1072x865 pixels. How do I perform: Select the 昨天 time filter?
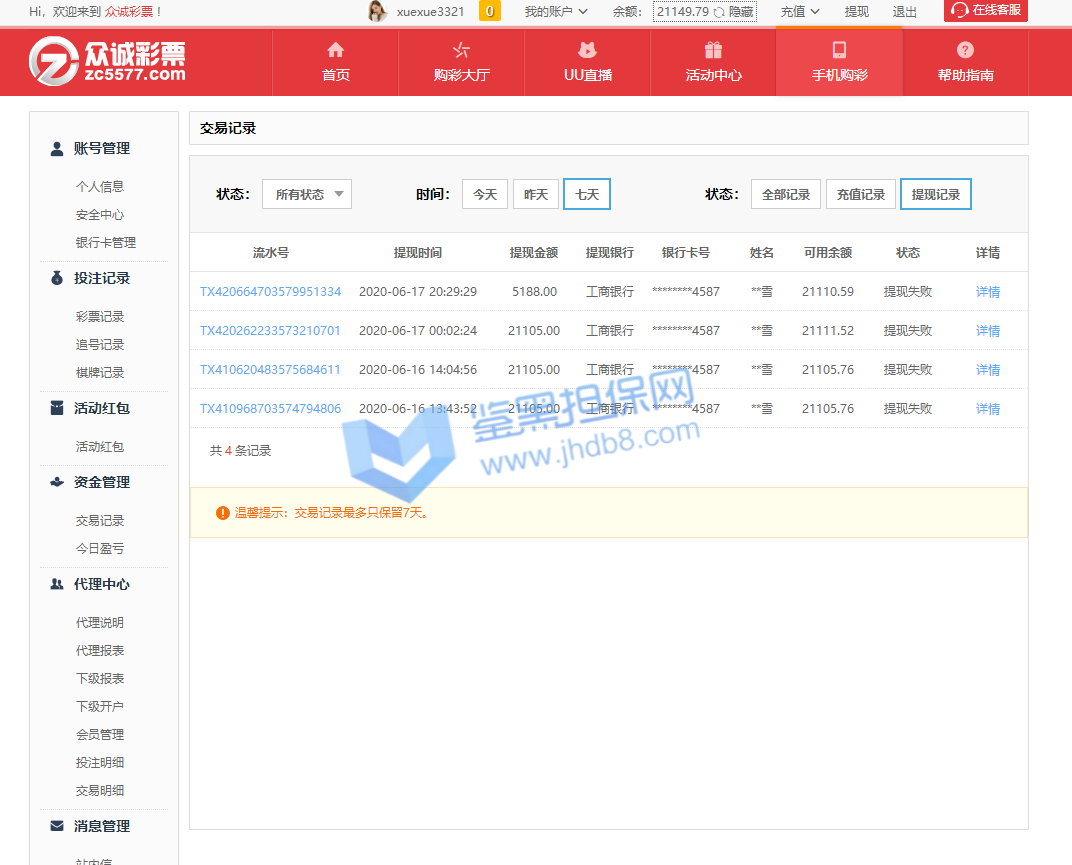click(536, 194)
